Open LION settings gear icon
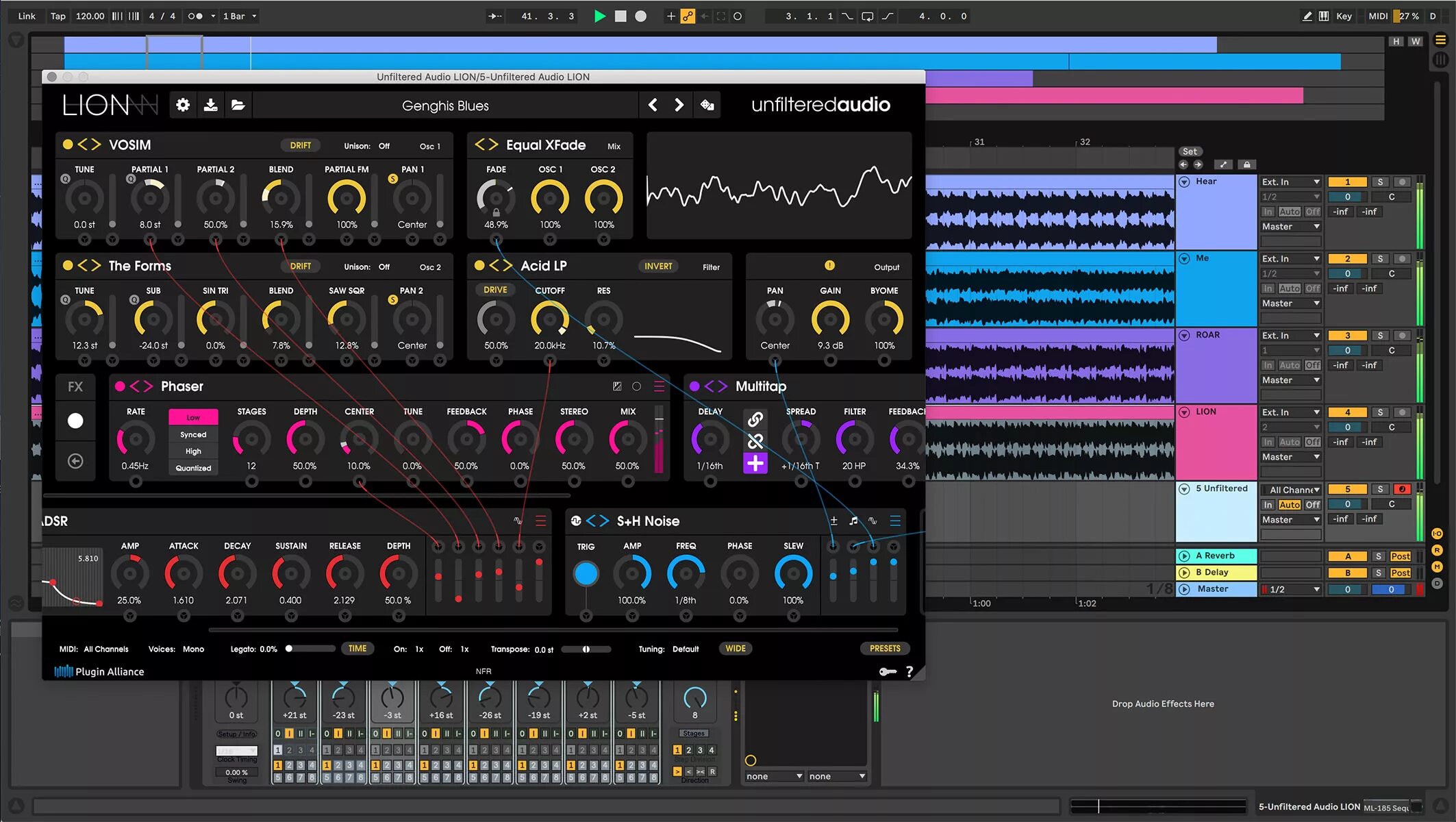Image resolution: width=1456 pixels, height=822 pixels. pos(183,105)
